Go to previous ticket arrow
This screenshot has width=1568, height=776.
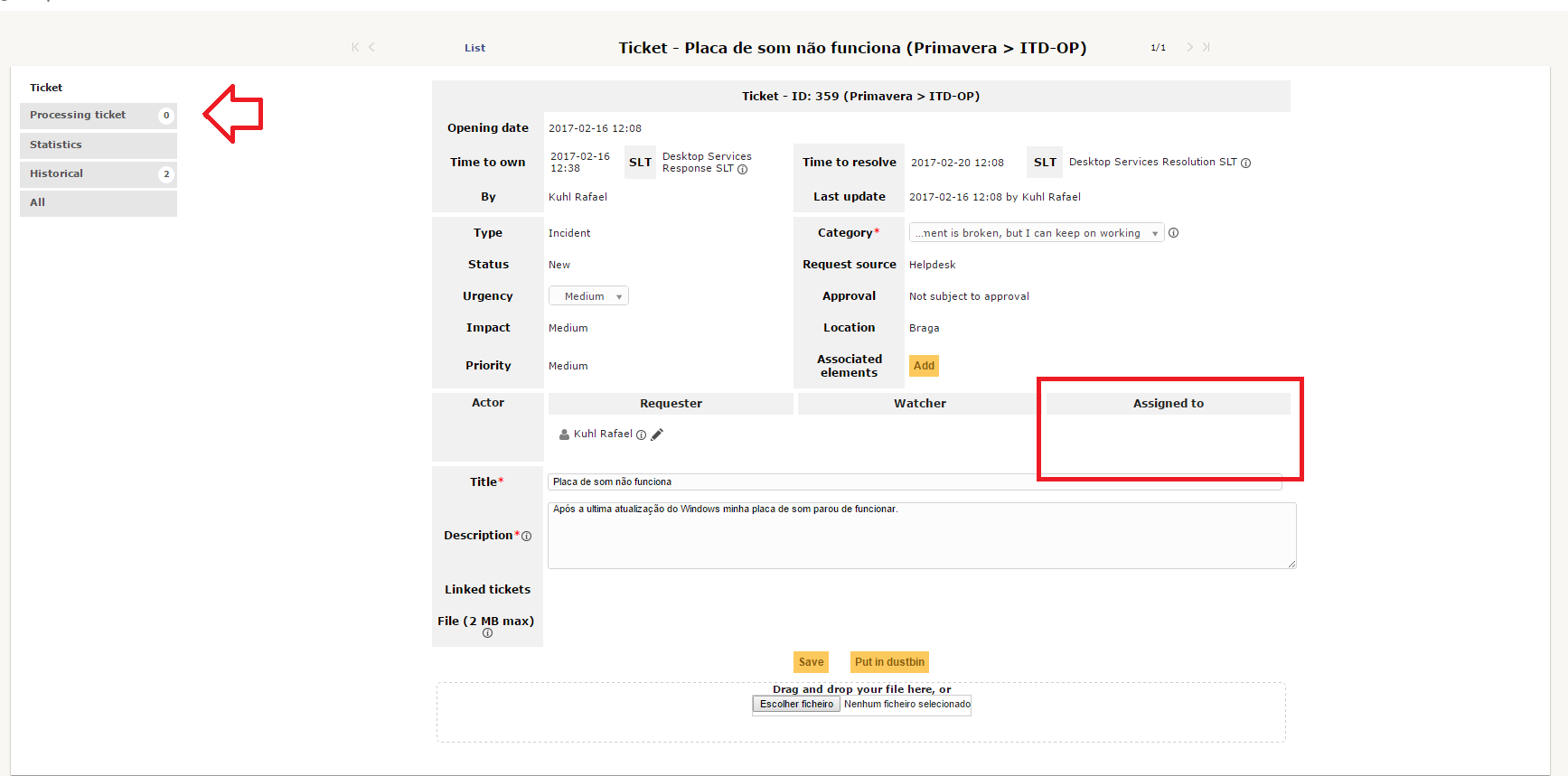click(x=371, y=47)
